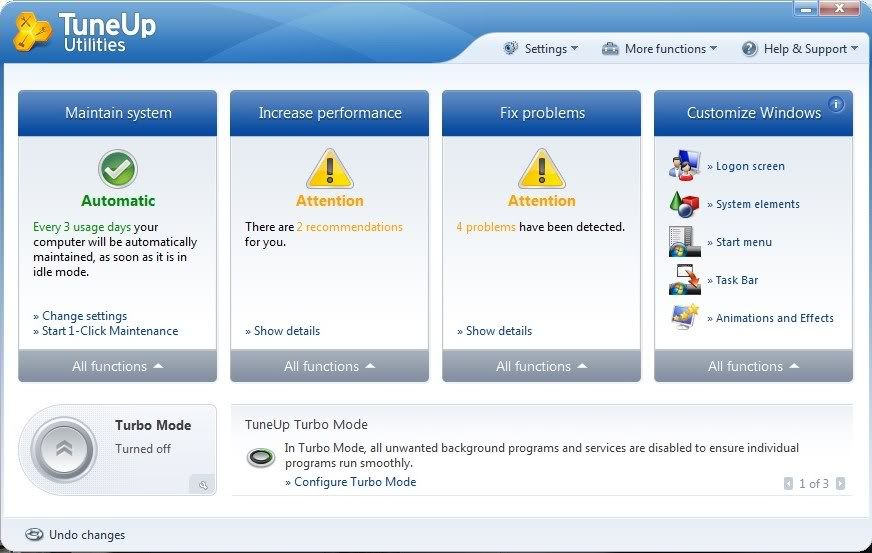Go to previous tip with left arrow

click(788, 483)
